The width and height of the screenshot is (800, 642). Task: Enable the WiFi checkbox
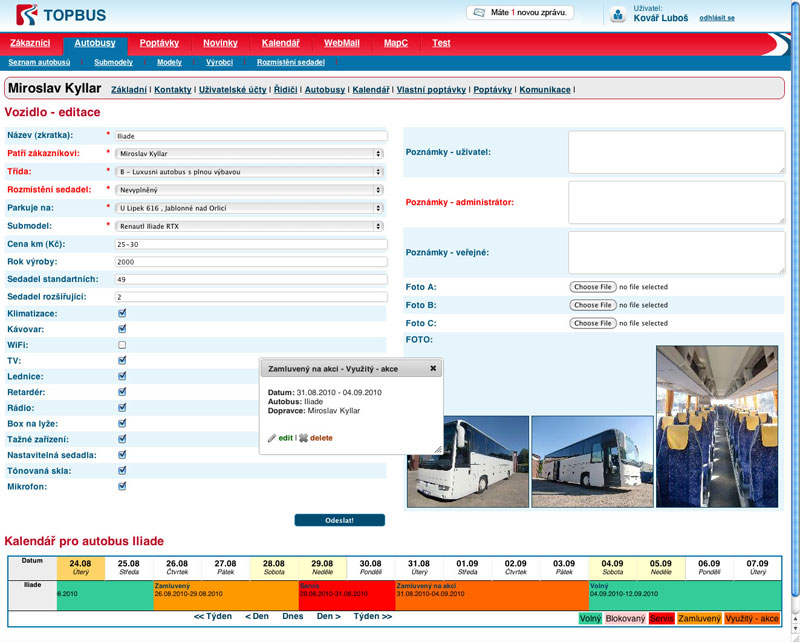[x=122, y=345]
